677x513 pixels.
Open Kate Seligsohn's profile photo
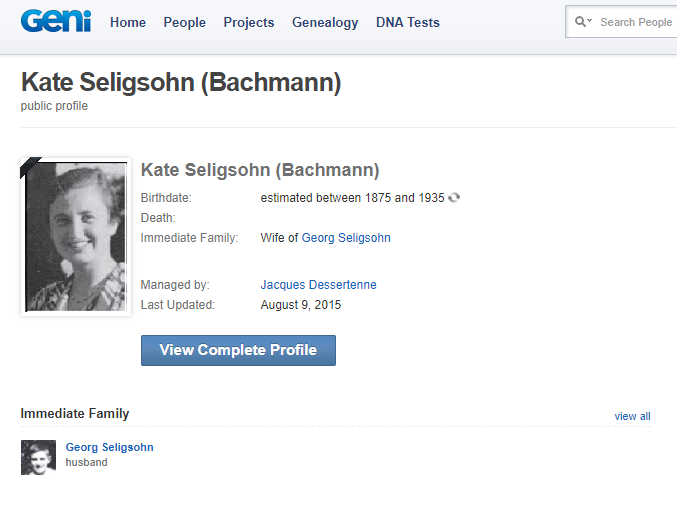click(x=76, y=237)
